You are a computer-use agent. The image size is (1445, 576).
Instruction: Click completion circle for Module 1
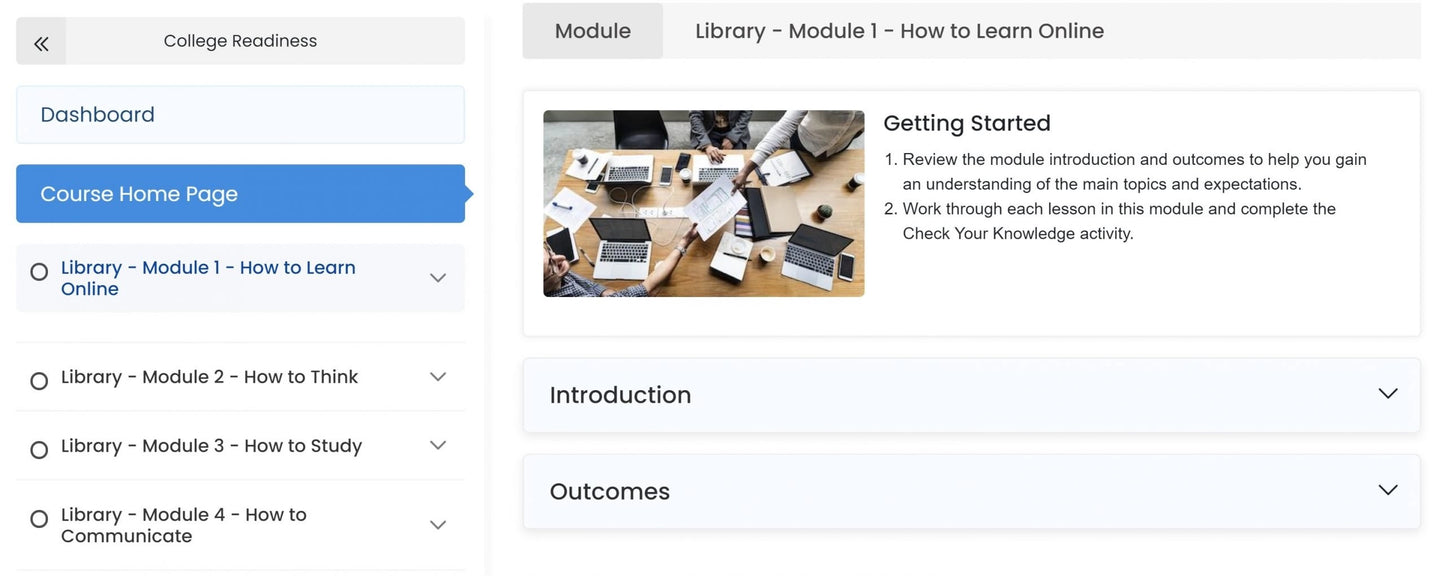[x=39, y=272]
